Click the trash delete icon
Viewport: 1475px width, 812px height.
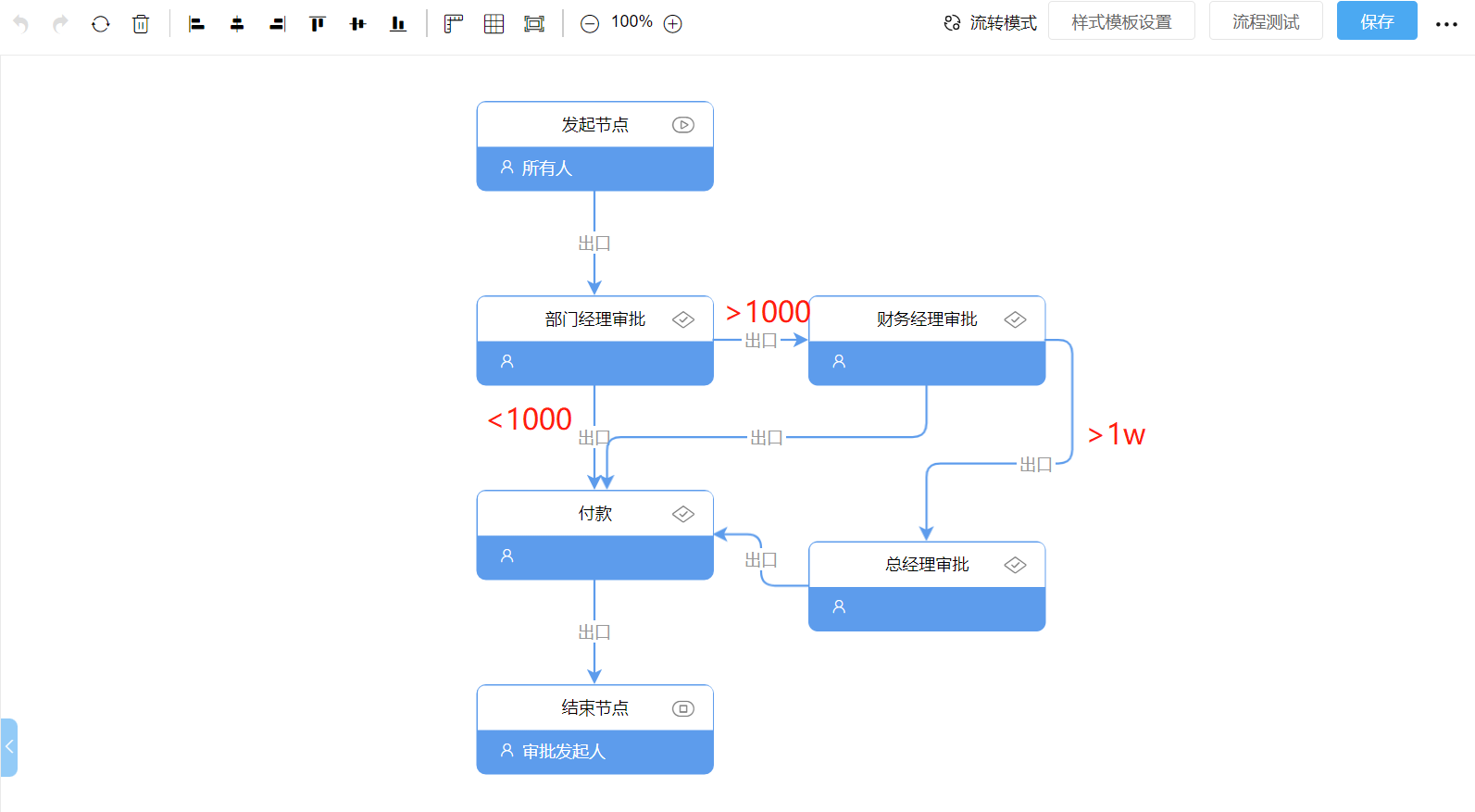pyautogui.click(x=141, y=24)
